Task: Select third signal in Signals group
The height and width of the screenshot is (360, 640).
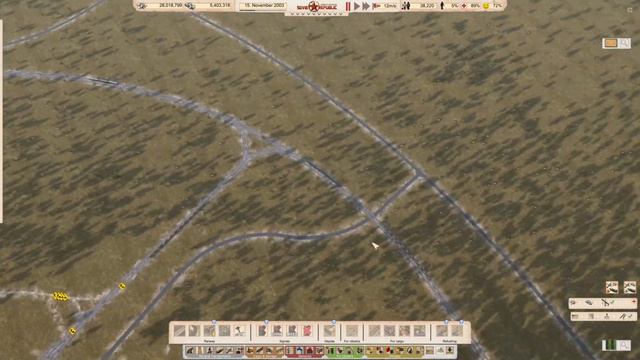Action: [x=291, y=331]
